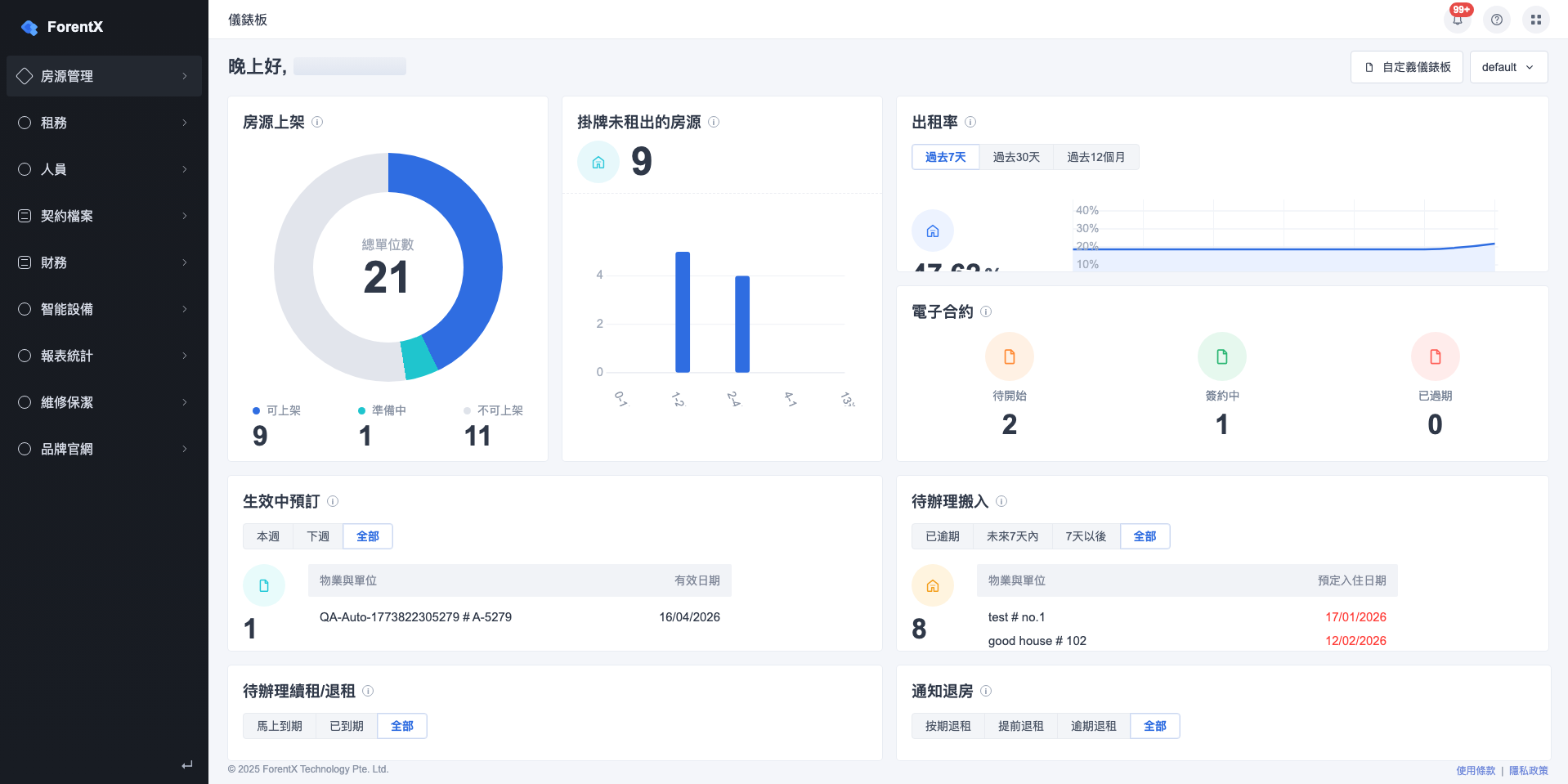Open 維修保潔 in the sidebar
The image size is (1568, 784).
[x=104, y=402]
